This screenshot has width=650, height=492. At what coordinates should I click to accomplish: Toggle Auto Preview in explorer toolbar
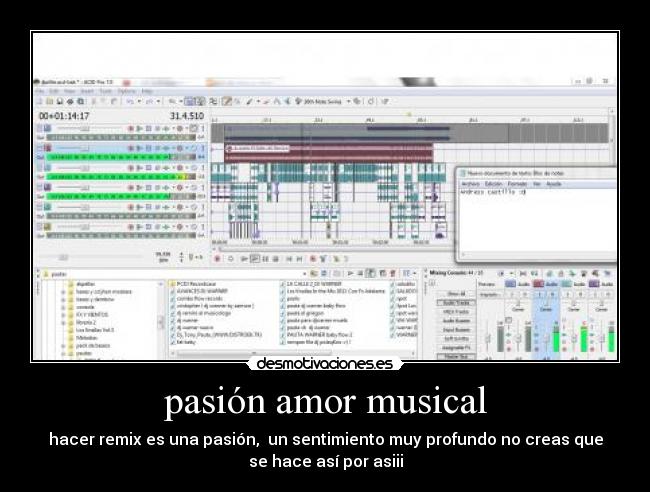point(371,274)
